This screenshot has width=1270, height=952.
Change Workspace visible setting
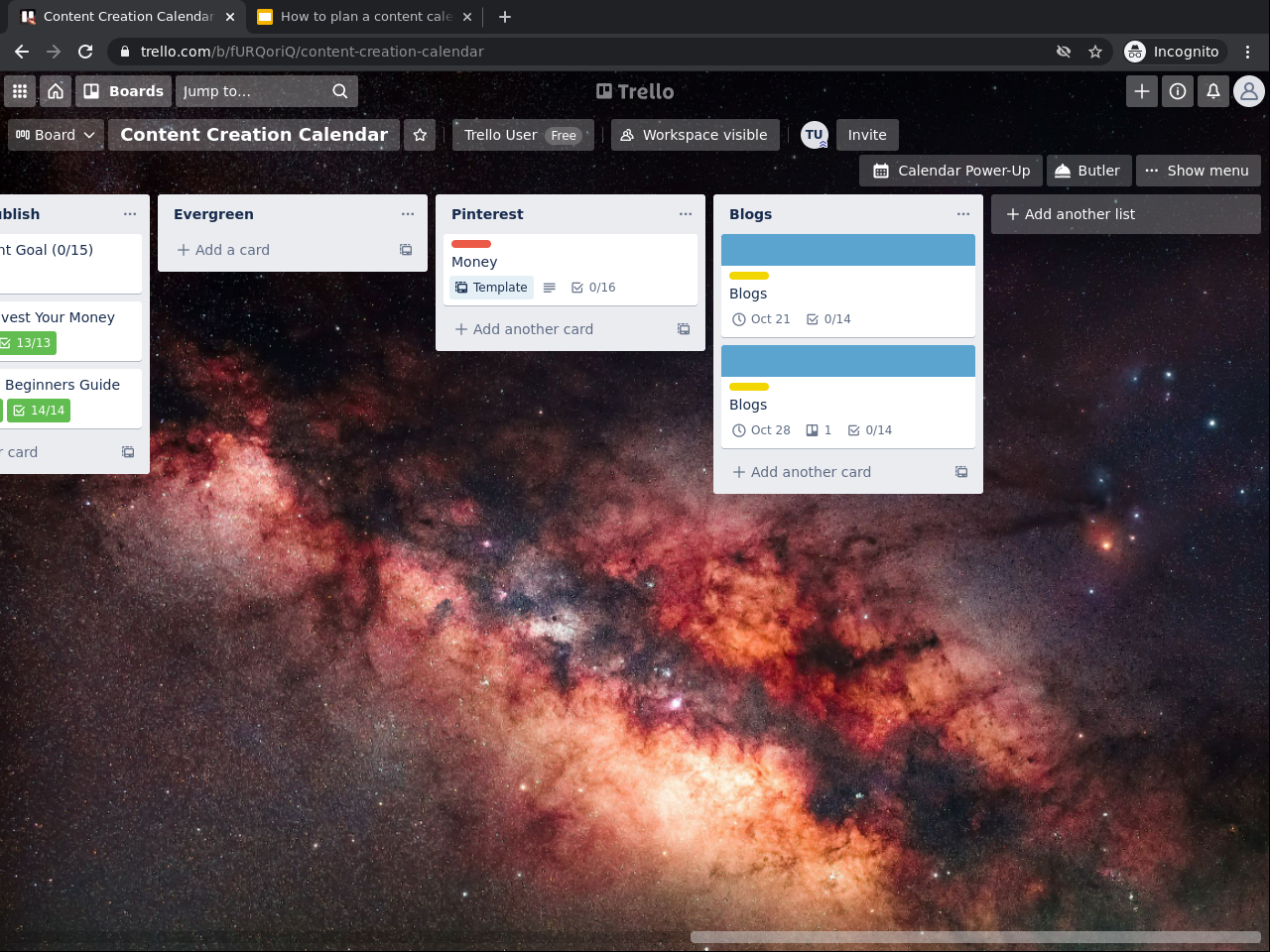695,135
